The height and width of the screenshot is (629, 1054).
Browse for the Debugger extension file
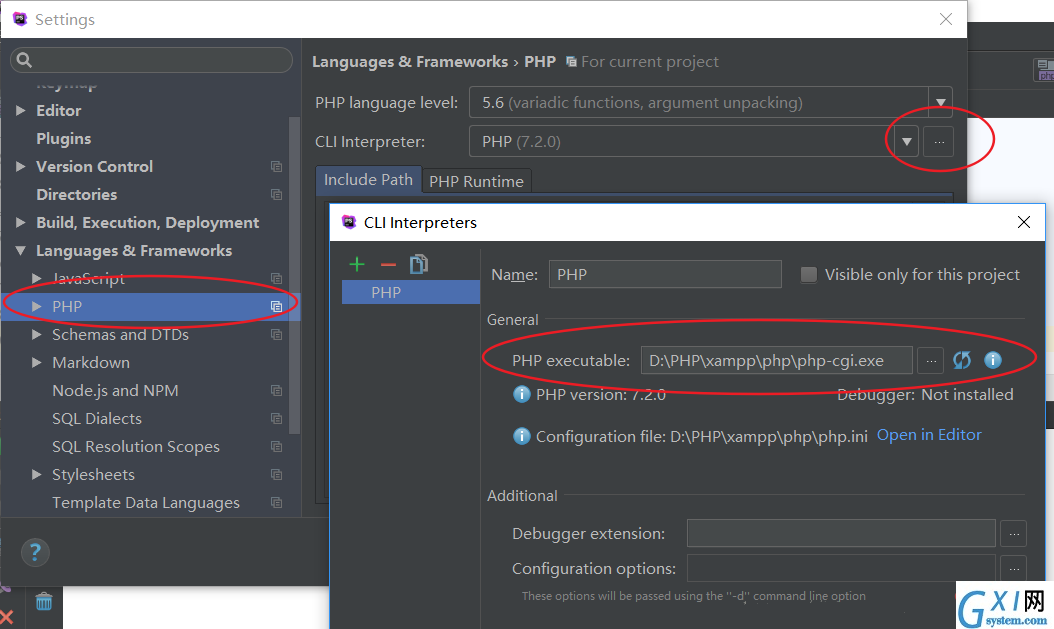pyautogui.click(x=1014, y=534)
